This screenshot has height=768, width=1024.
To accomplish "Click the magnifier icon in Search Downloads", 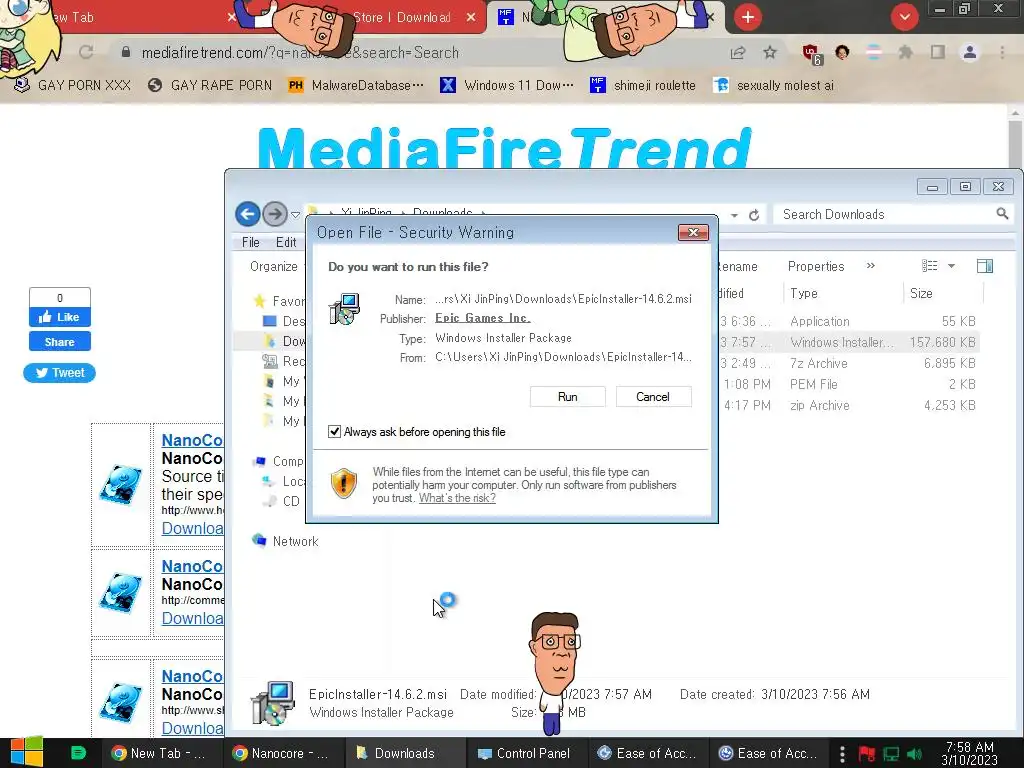I will point(1002,214).
